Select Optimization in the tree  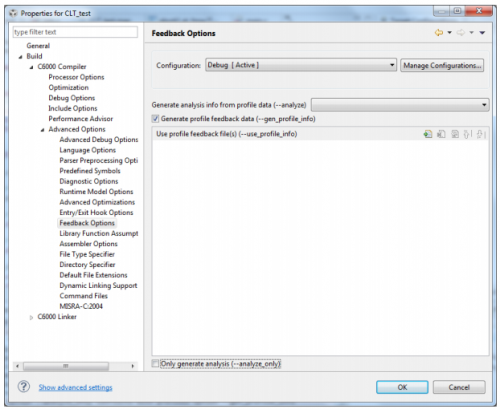[69, 88]
